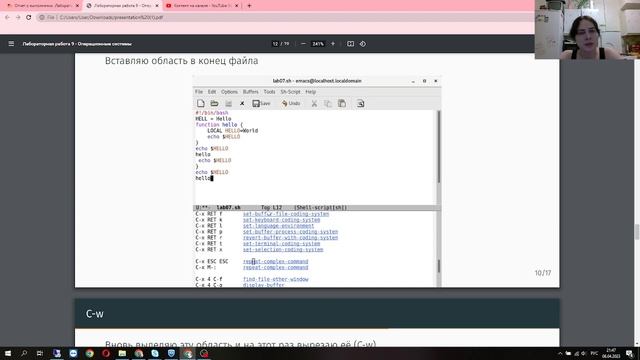Click the Emacs cut scissors icon

[x=314, y=103]
